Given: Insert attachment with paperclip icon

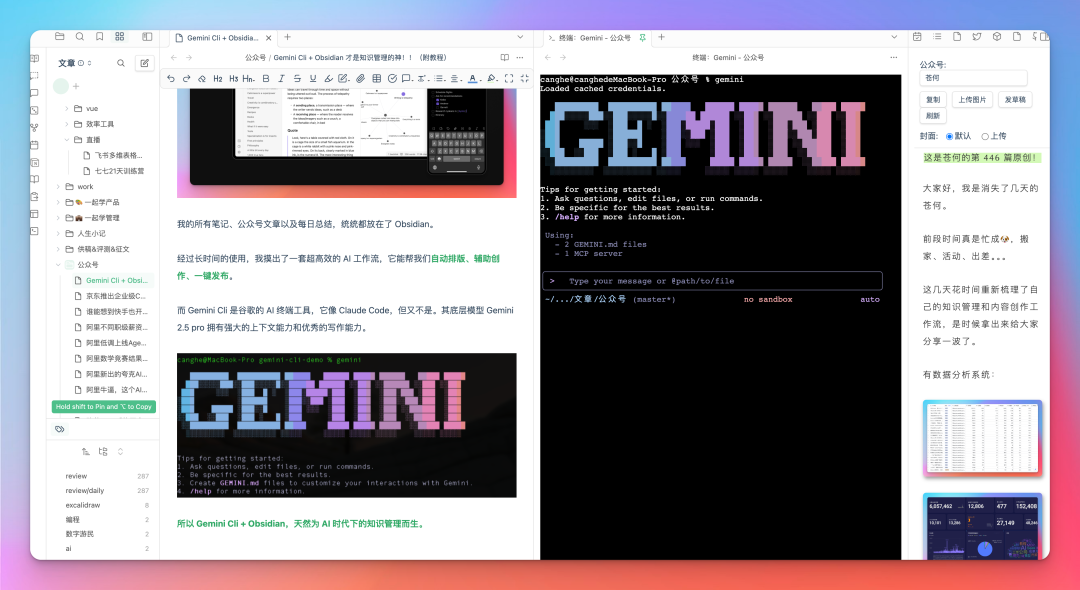Looking at the screenshot, I should (x=360, y=78).
